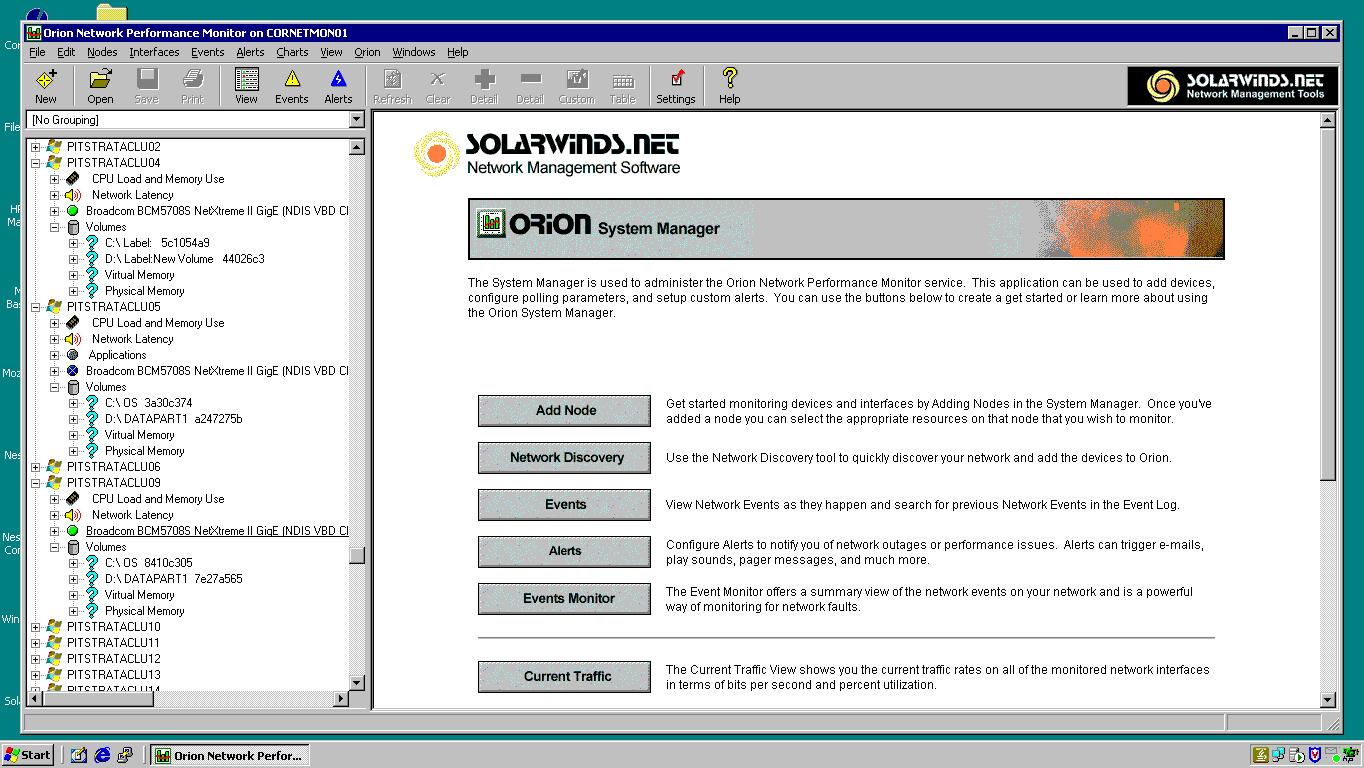Select Virtual Memory under PITSTRATACLU04

[139, 275]
